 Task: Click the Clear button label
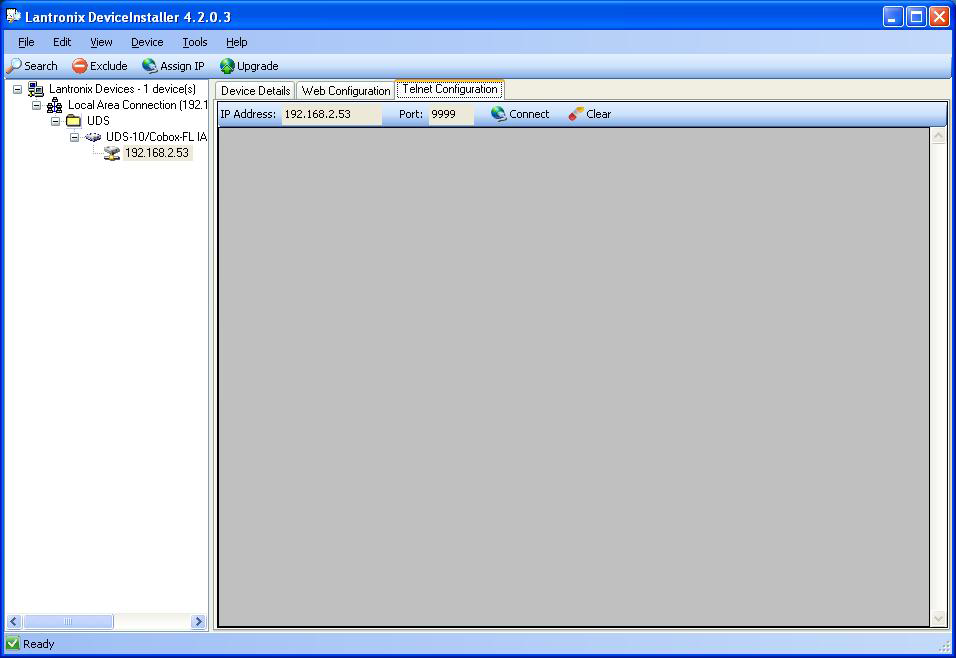pyautogui.click(x=598, y=114)
